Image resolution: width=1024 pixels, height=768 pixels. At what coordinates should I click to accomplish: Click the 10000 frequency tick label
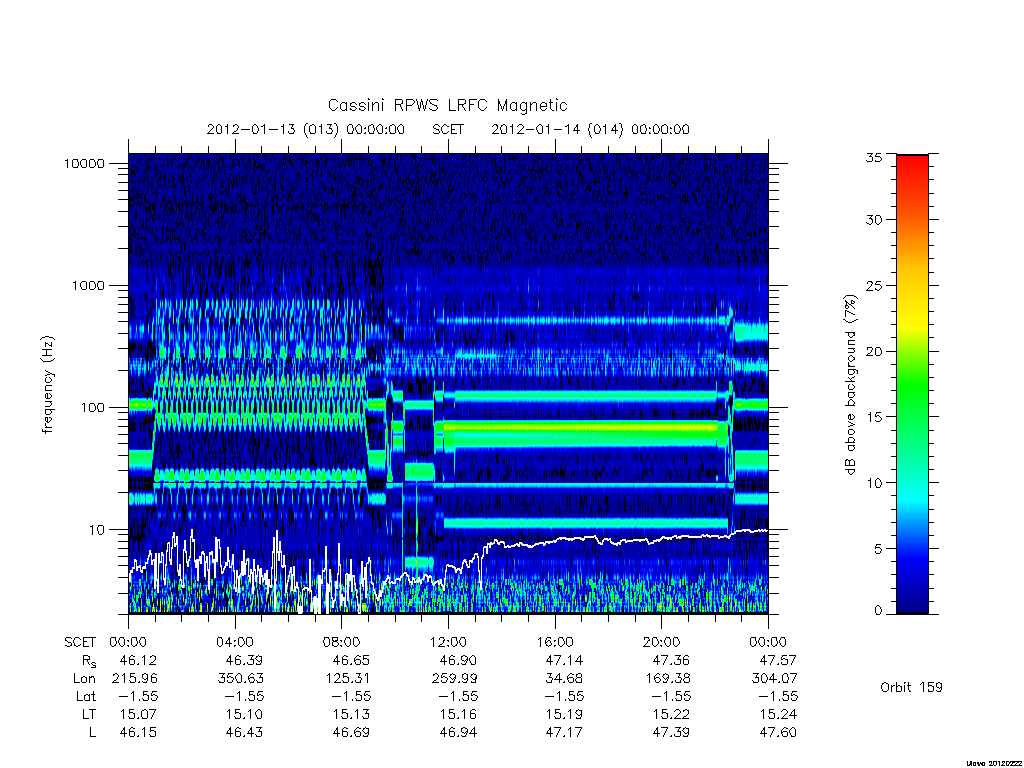[x=84, y=163]
